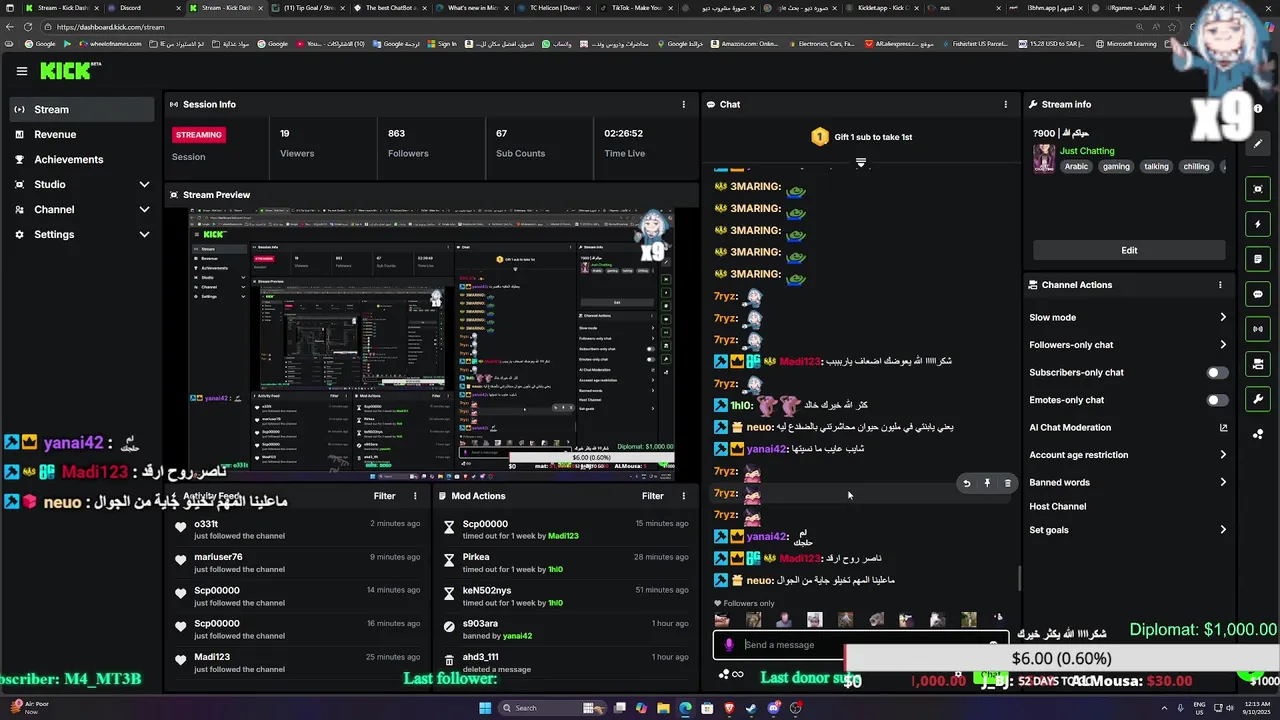The height and width of the screenshot is (720, 1280).
Task: Click the browser address bar URL
Action: (x=111, y=27)
